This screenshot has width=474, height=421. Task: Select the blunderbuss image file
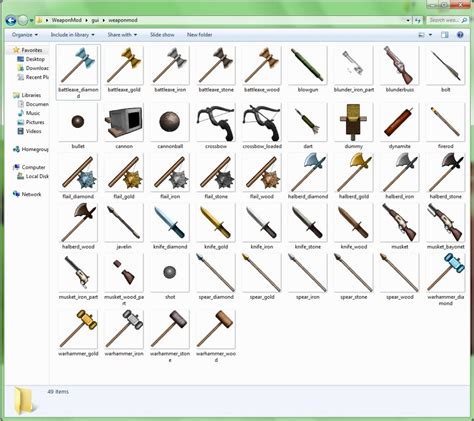tap(399, 69)
